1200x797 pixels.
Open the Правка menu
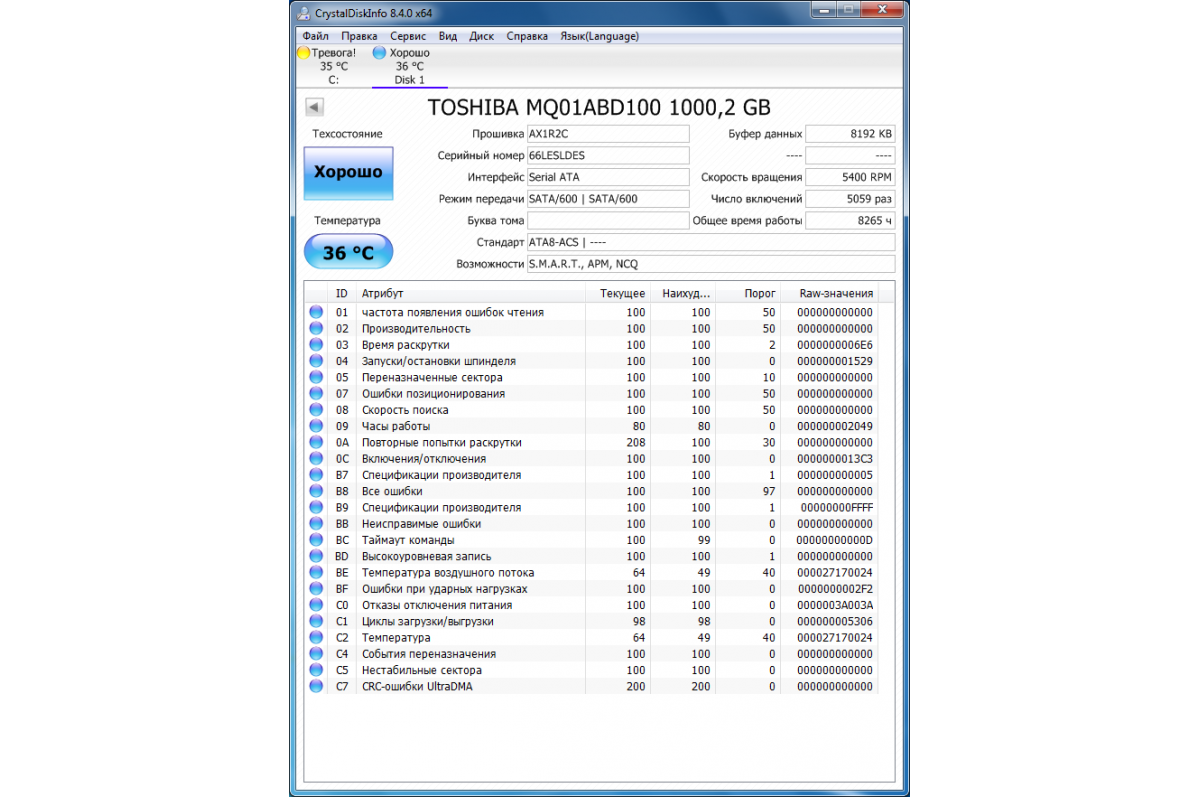point(359,36)
